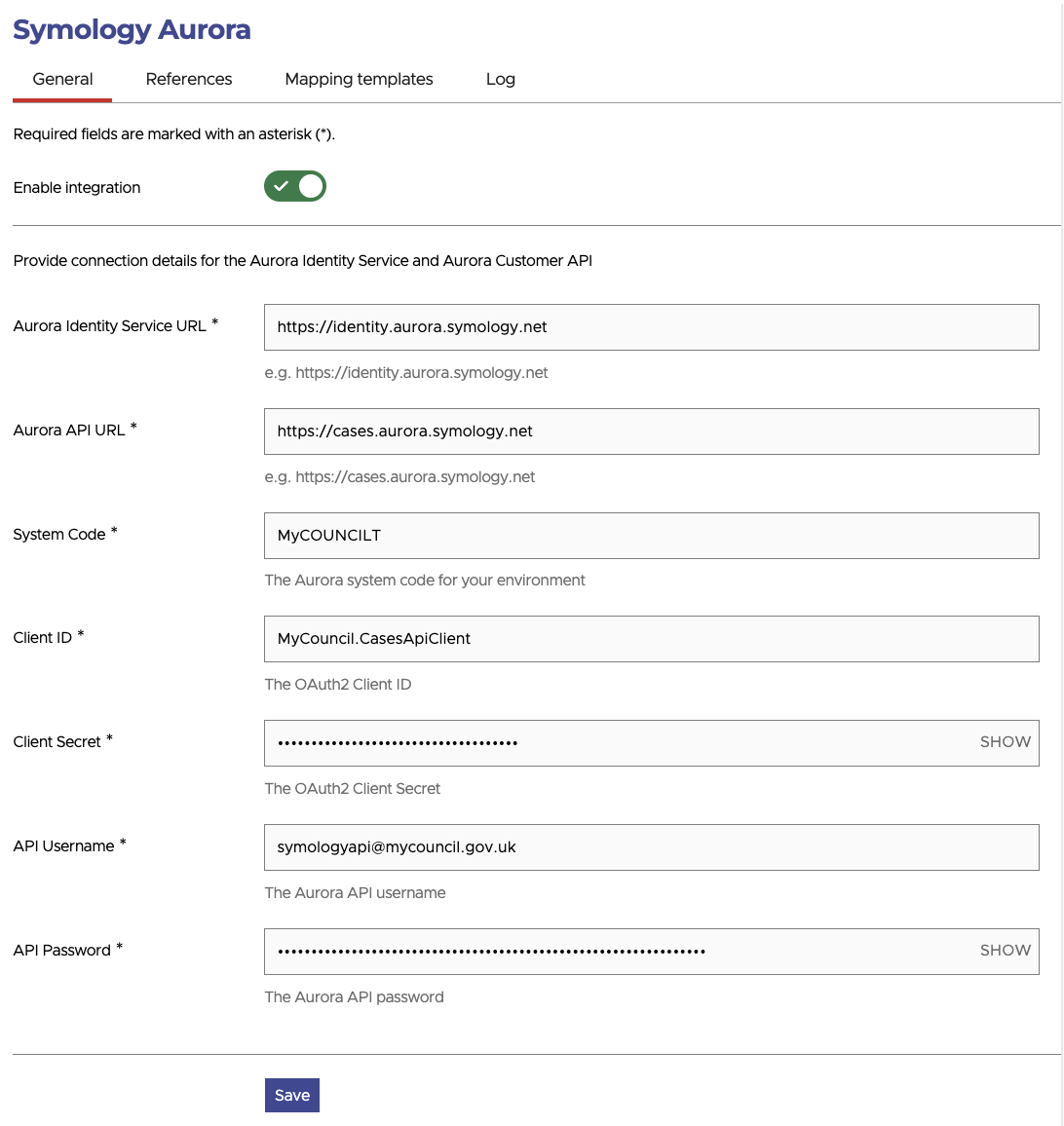
Task: Switch to the References tab
Action: [x=188, y=79]
